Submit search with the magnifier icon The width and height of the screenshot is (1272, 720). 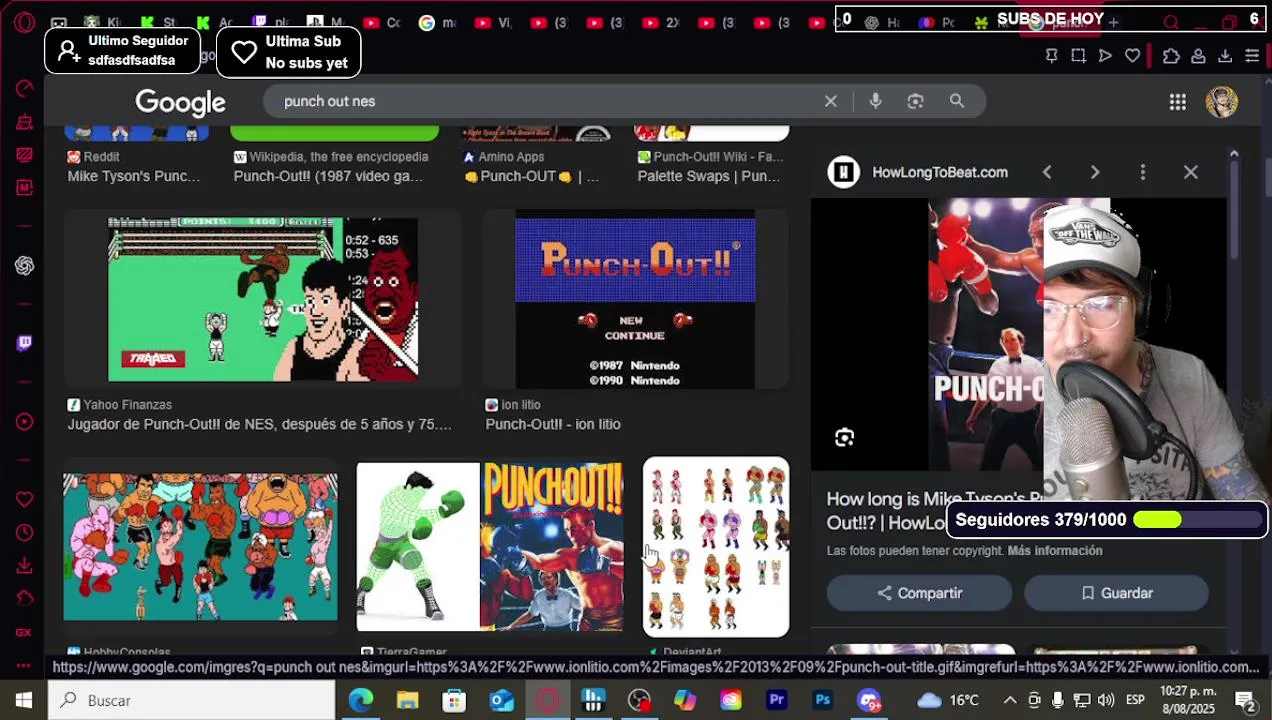pos(957,101)
